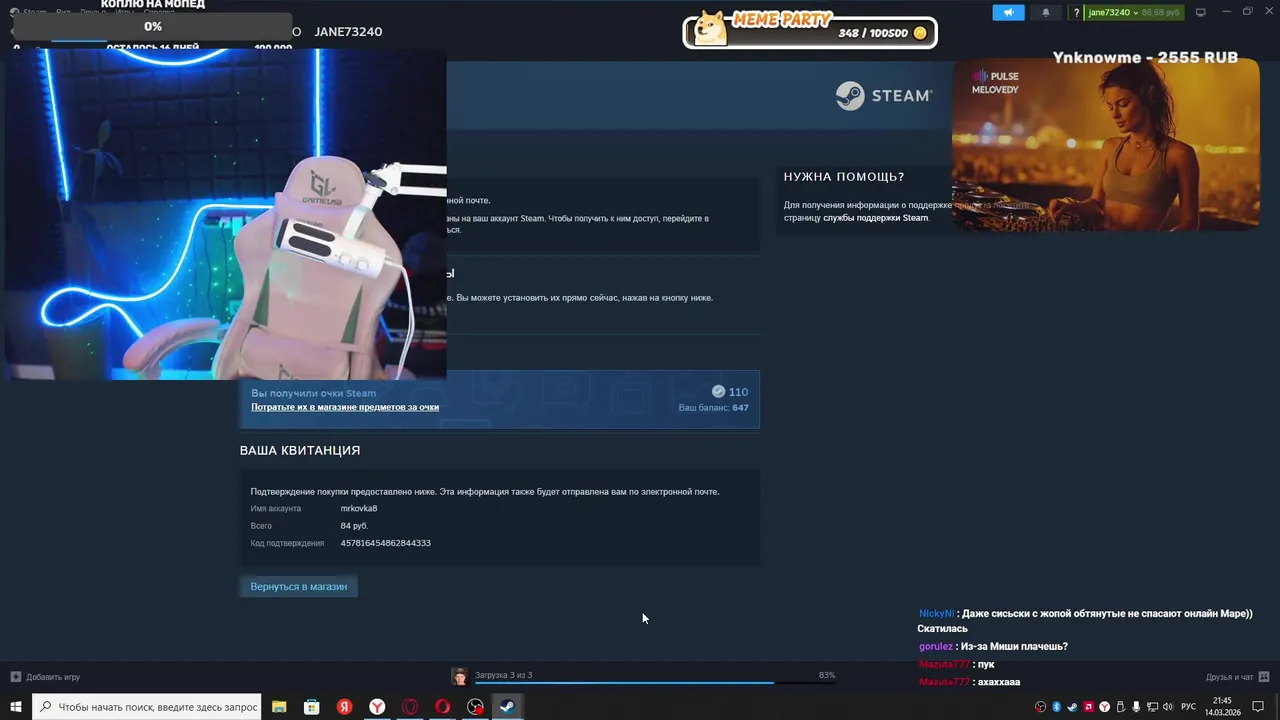
Task: Open the Steam support page link
Action: click(875, 218)
